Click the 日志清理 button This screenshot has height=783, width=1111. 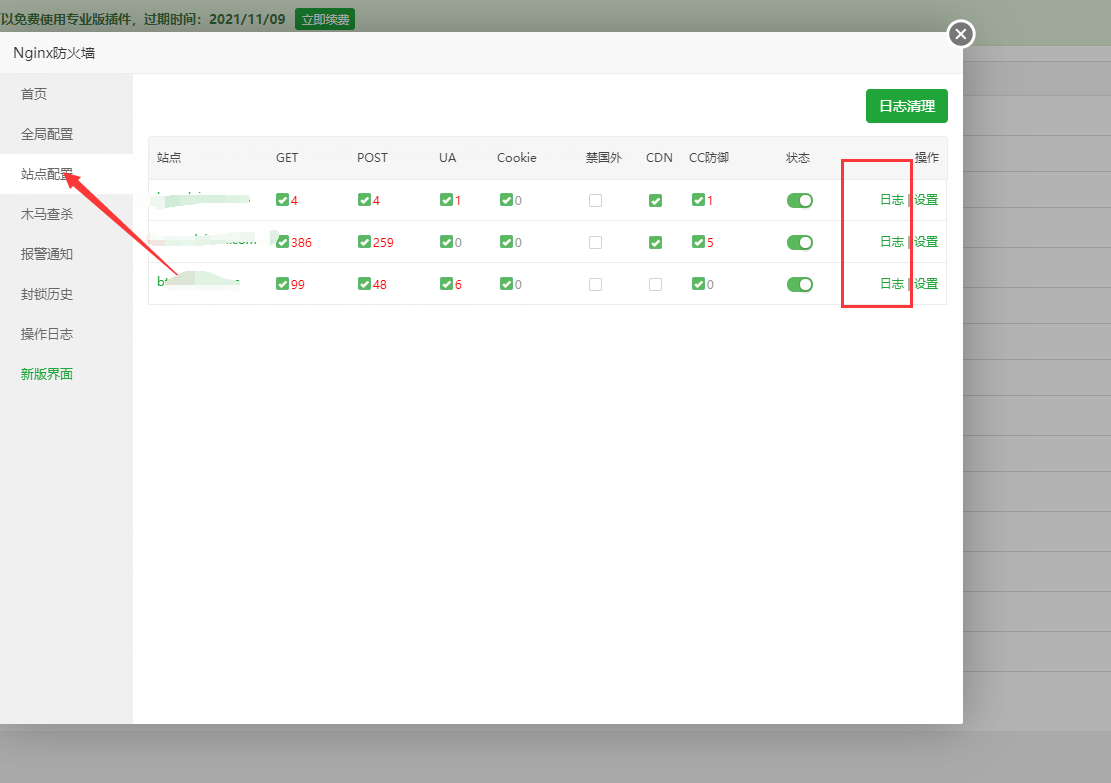[x=906, y=106]
